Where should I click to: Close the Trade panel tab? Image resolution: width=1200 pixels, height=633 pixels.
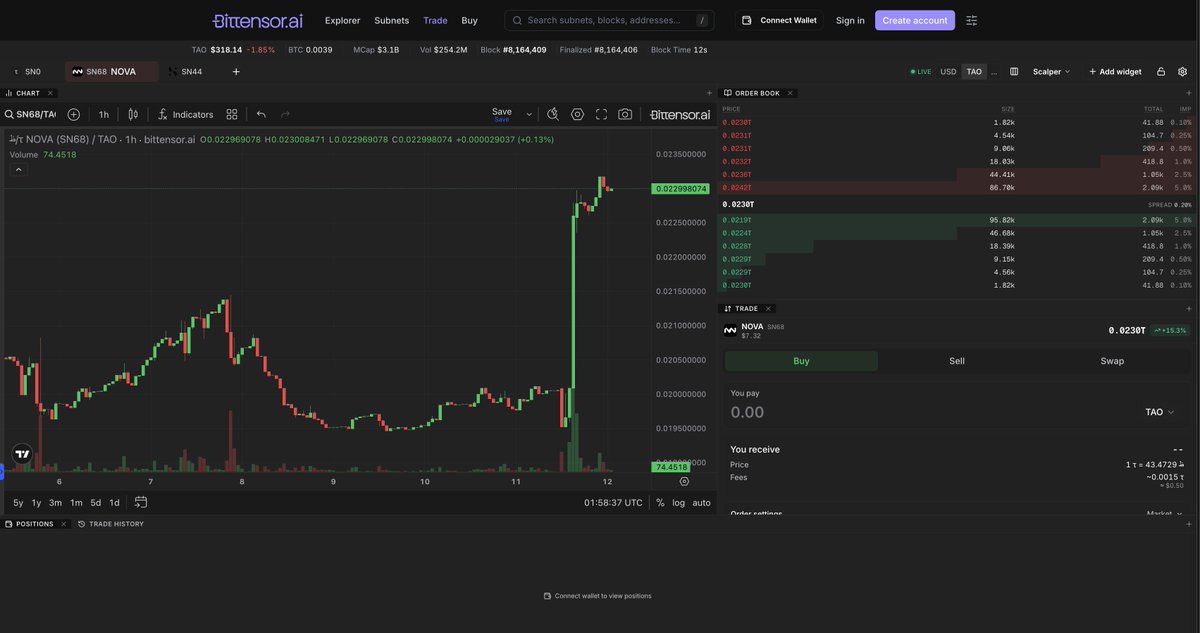coord(768,309)
